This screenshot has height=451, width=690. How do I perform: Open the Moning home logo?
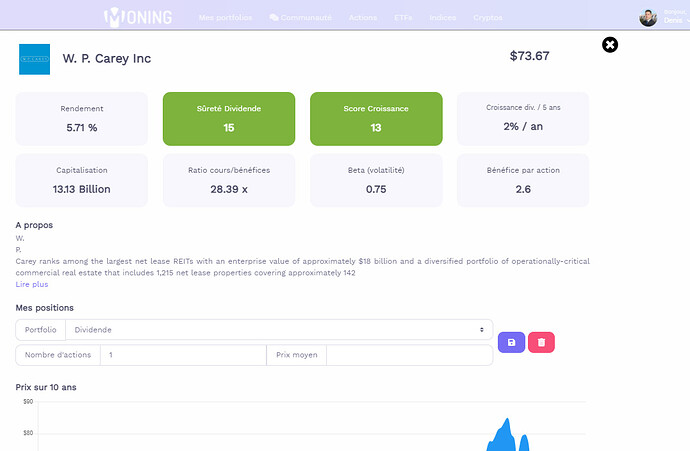tap(138, 17)
